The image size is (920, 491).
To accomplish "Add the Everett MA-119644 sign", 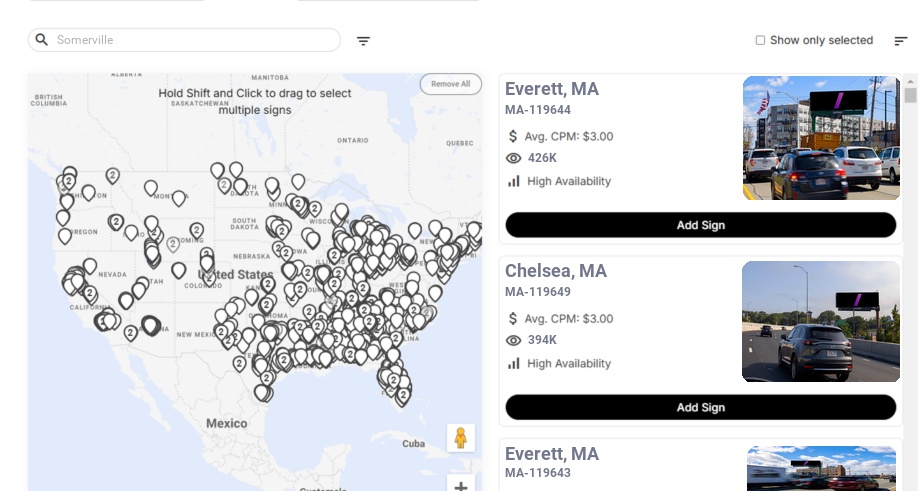I will 700,225.
